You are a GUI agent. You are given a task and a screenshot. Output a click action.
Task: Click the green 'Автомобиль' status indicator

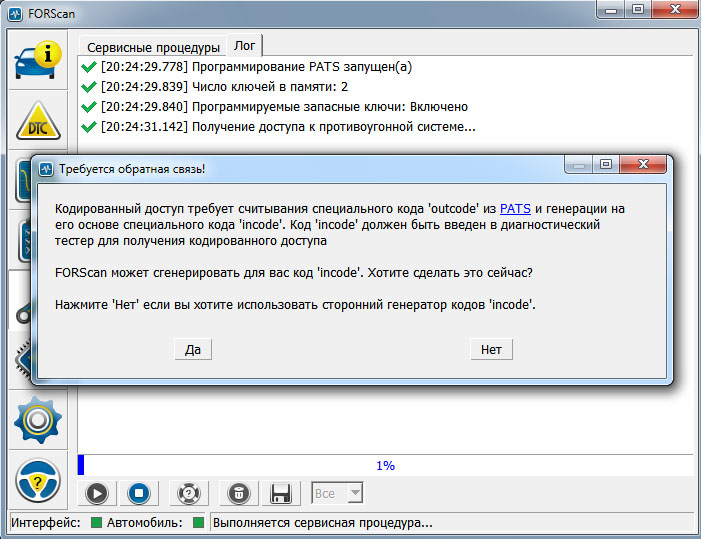[x=198, y=523]
